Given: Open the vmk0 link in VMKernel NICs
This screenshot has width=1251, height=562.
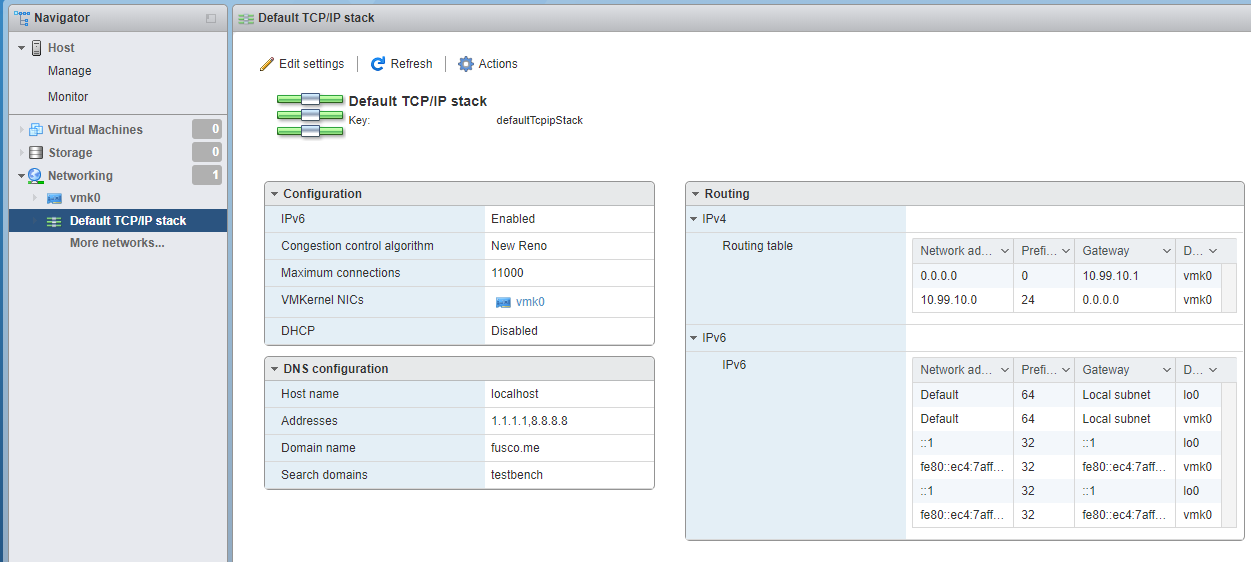Looking at the screenshot, I should (x=530, y=302).
